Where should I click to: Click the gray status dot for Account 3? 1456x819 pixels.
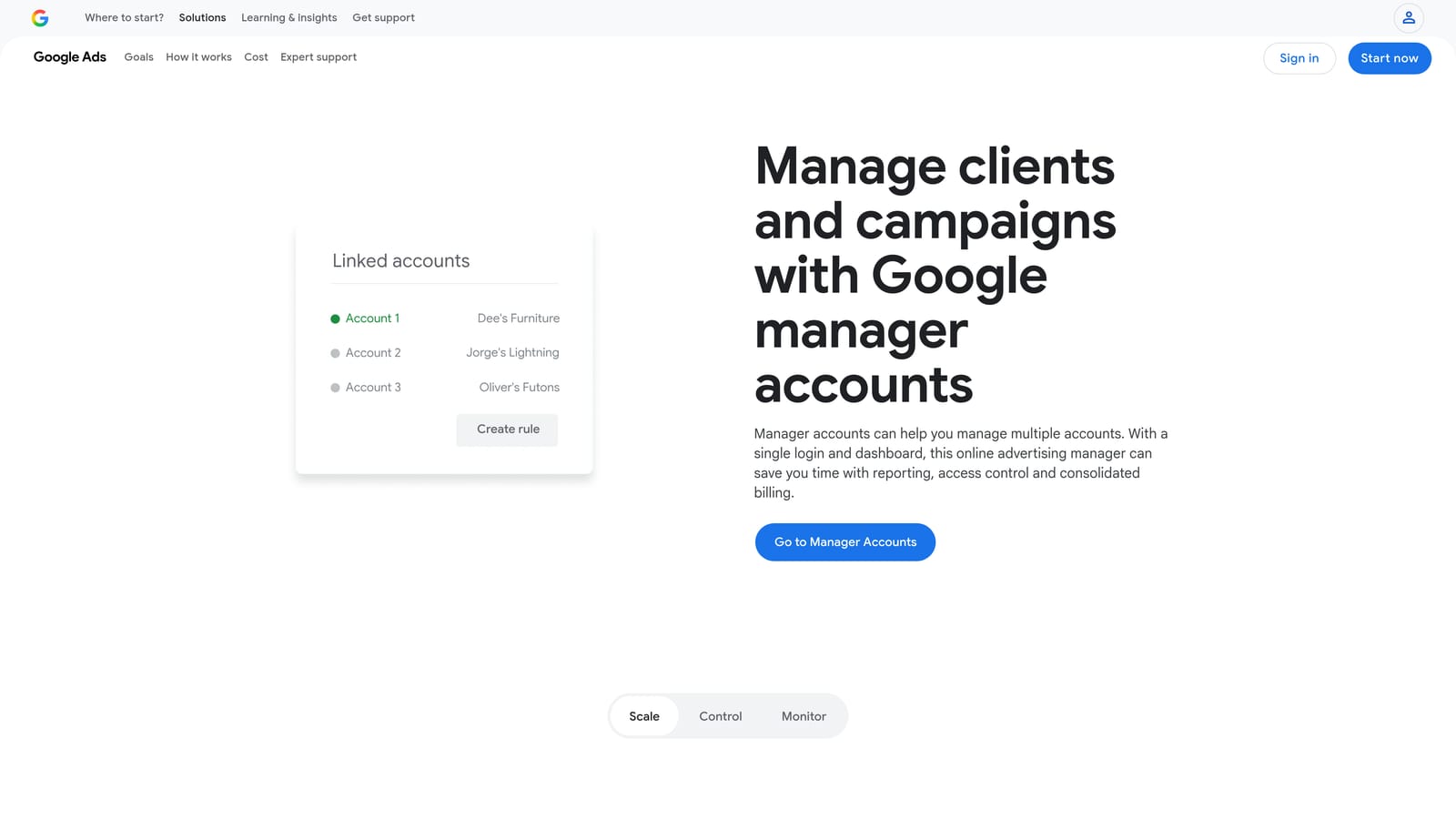335,389
